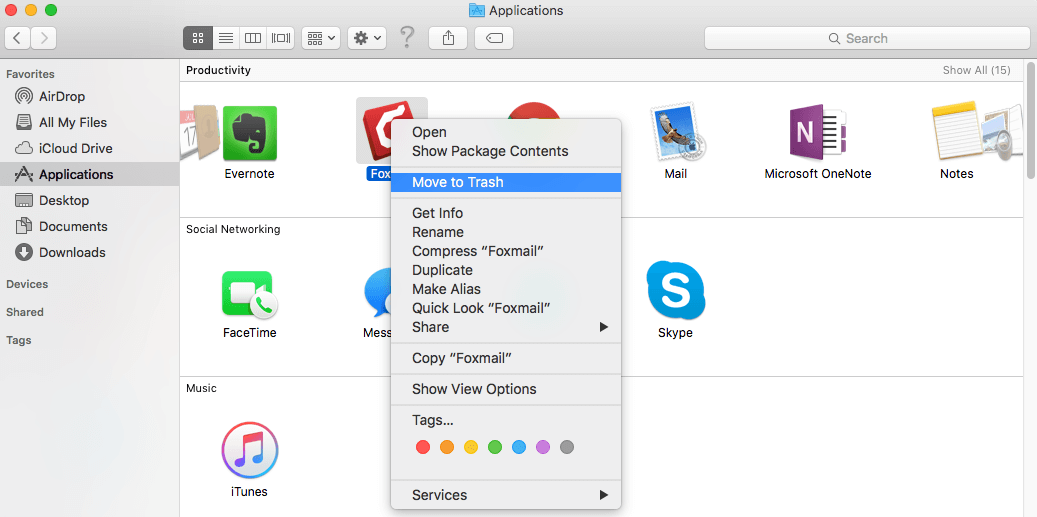
Task: Click the question mark toolbar icon
Action: point(407,38)
